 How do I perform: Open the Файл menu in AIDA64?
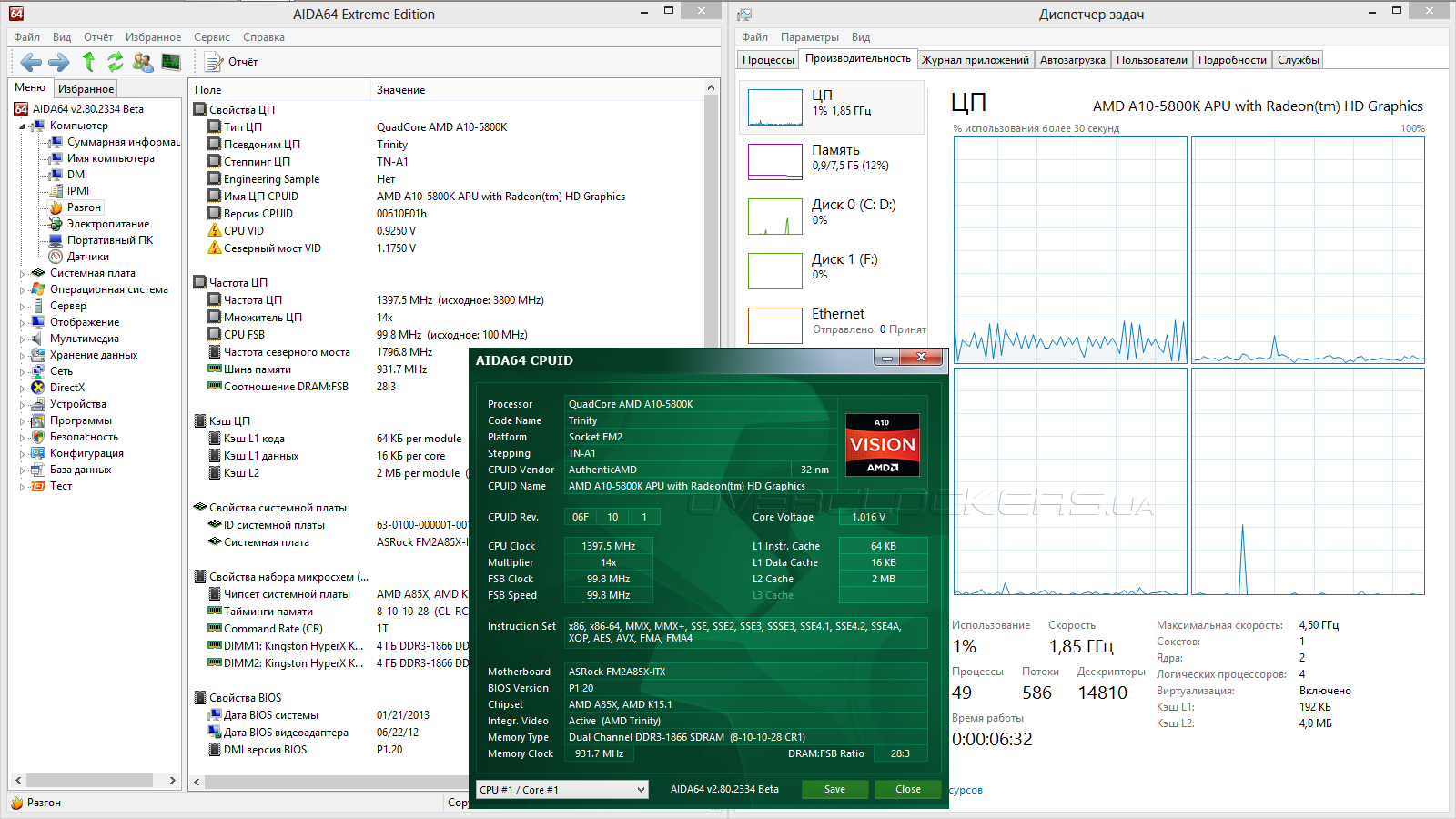(27, 37)
